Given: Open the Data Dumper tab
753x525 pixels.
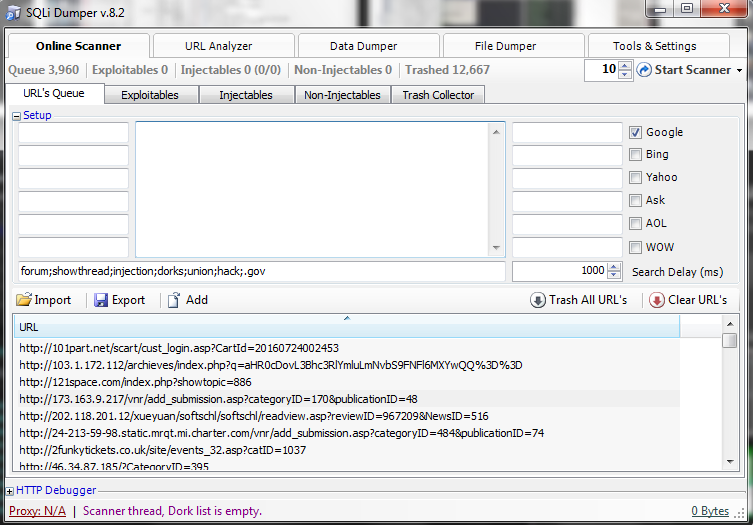Looking at the screenshot, I should click(368, 46).
